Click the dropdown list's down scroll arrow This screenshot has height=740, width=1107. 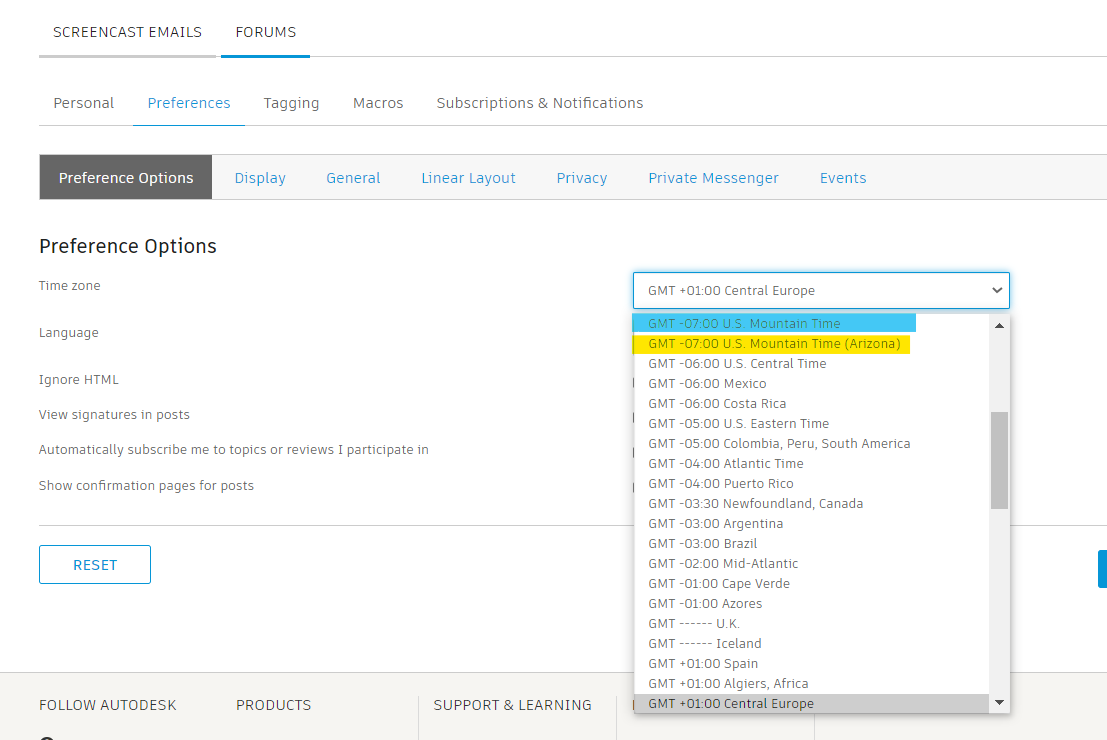click(999, 703)
